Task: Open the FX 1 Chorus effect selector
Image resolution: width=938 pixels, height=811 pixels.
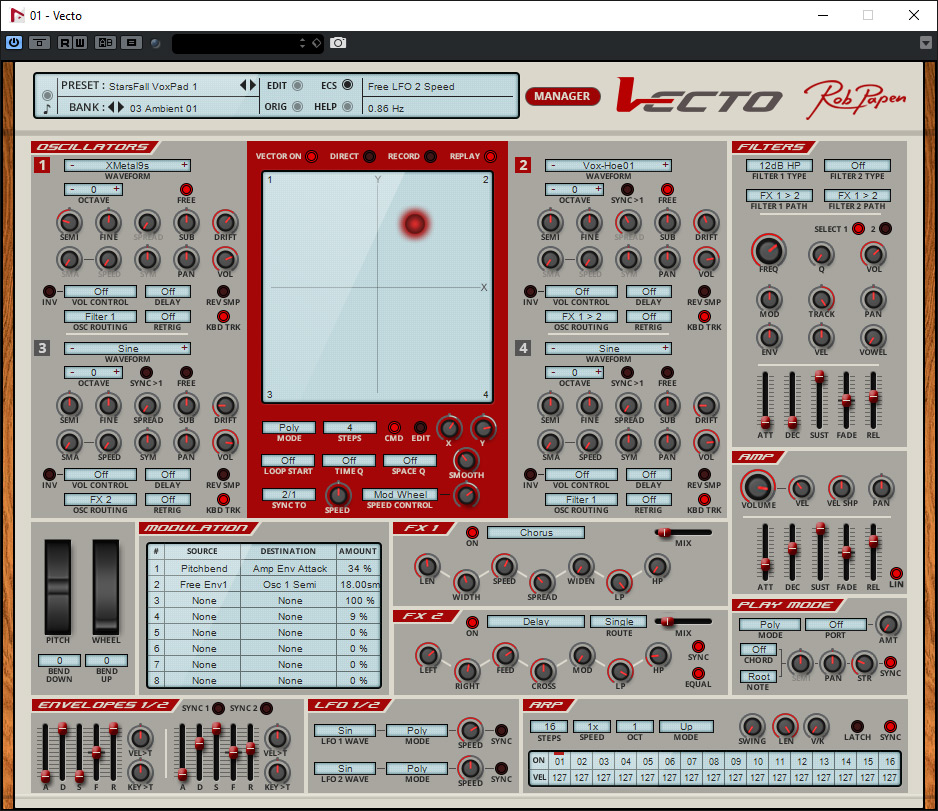Action: [536, 533]
